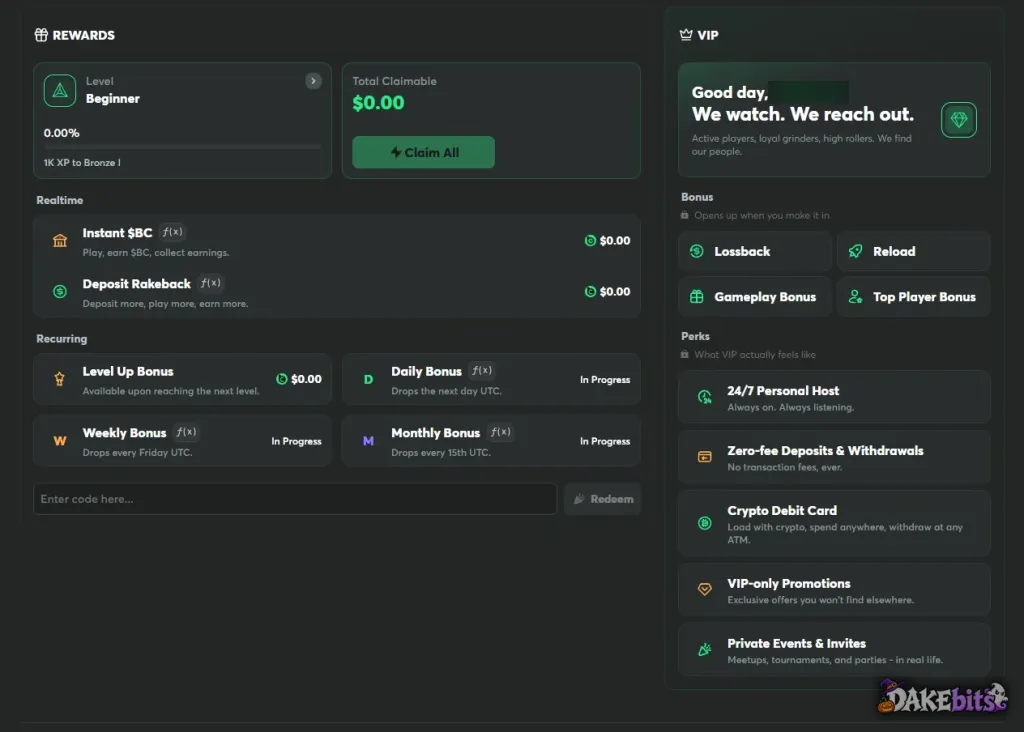
Task: Click Weekly Bonus 'In Progress' status
Action: (x=296, y=441)
